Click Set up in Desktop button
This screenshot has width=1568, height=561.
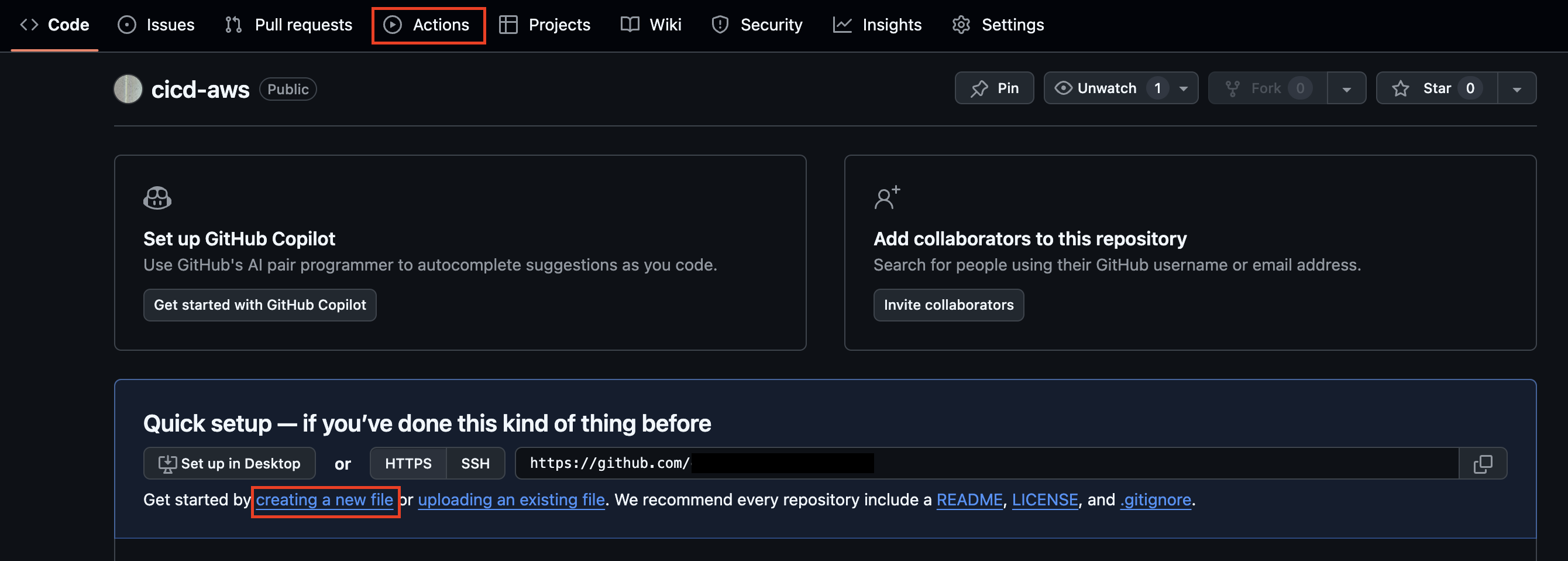point(229,463)
